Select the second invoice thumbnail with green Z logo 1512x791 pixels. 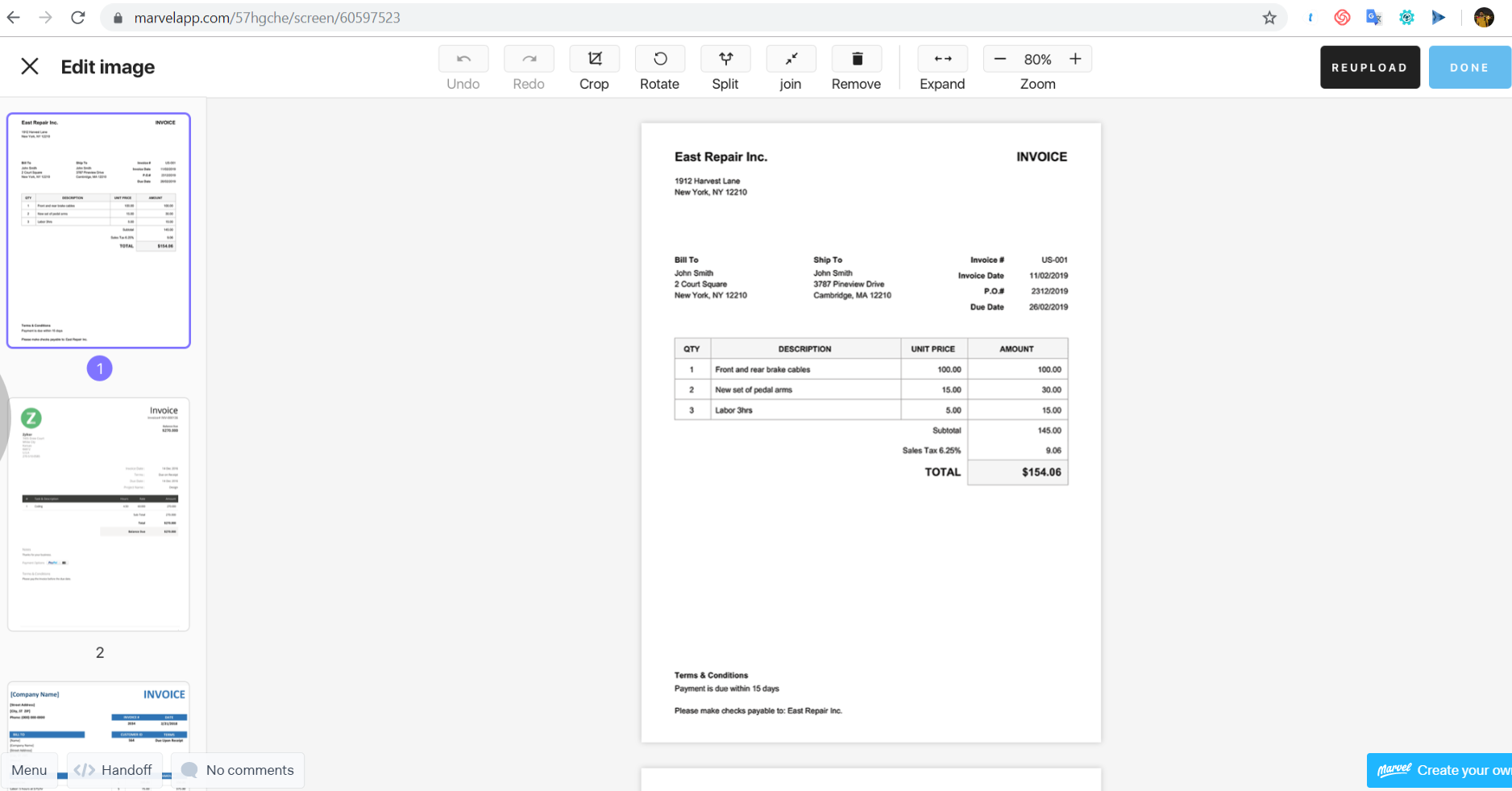[x=98, y=514]
